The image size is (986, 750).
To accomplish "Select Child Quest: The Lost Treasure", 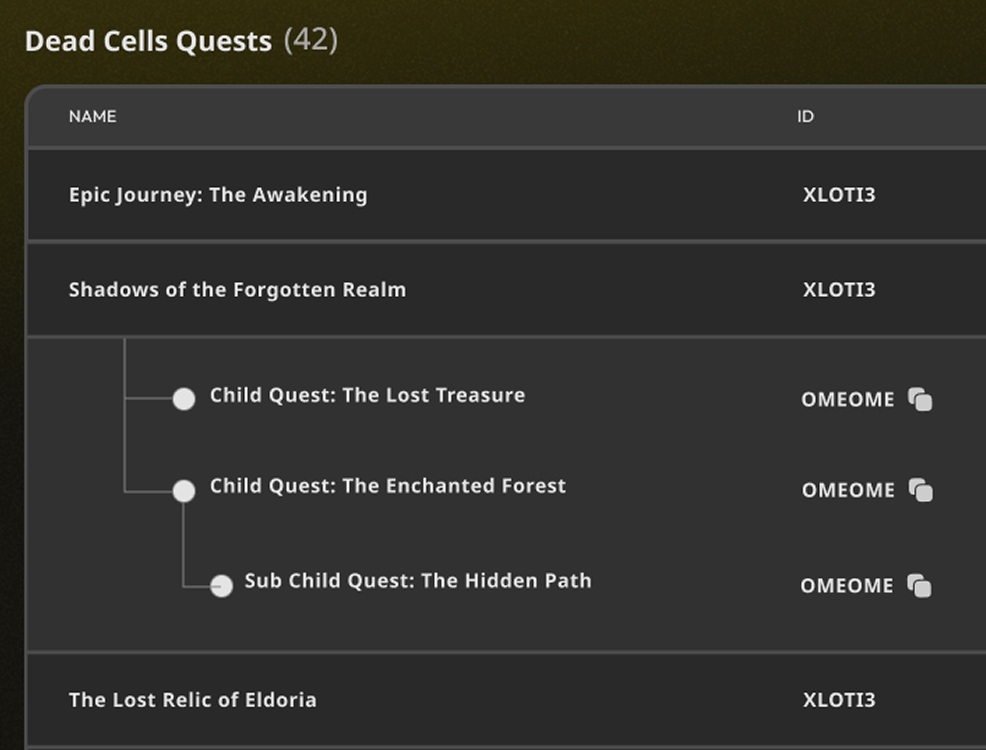I will click(x=367, y=395).
